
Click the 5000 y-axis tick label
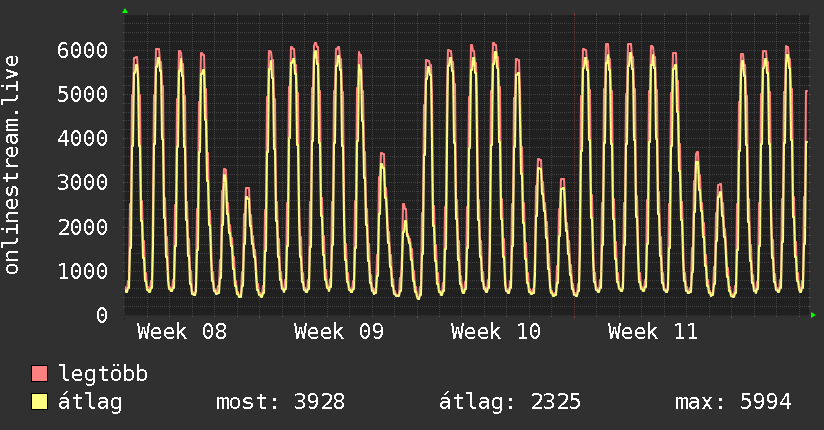[x=82, y=94]
